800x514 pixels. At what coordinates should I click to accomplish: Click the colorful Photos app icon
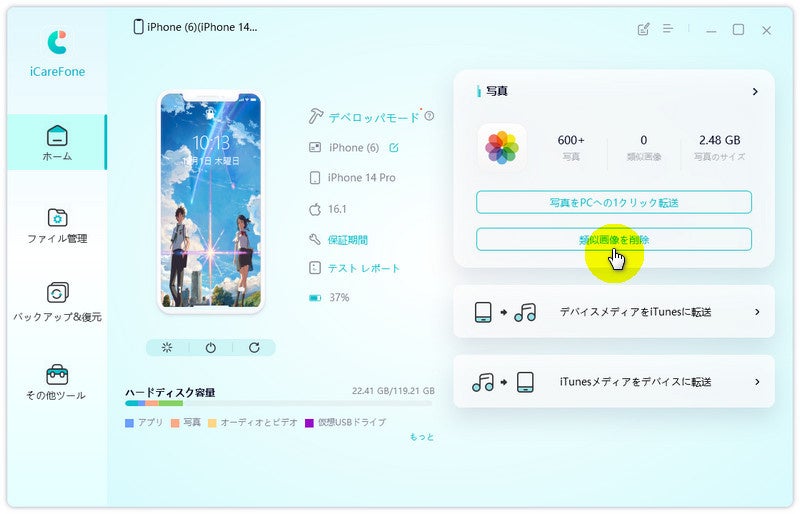tap(502, 148)
